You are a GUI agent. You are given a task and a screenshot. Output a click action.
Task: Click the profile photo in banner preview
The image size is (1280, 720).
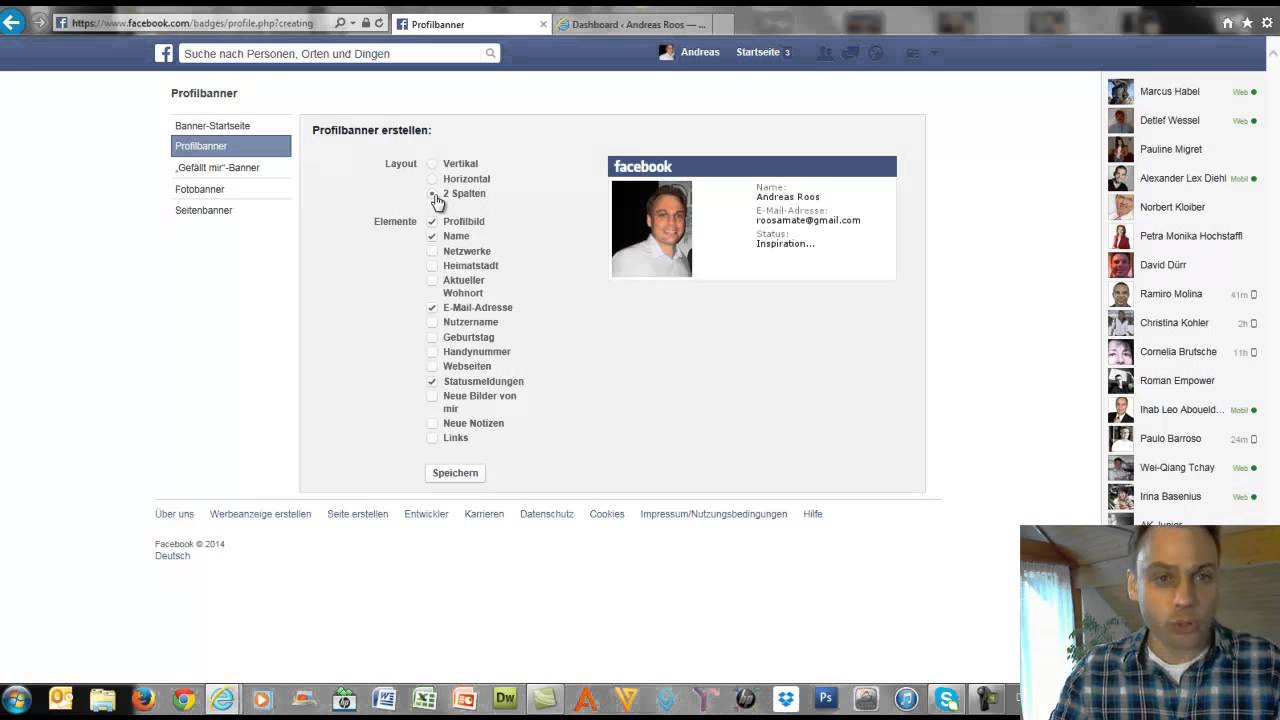point(652,229)
